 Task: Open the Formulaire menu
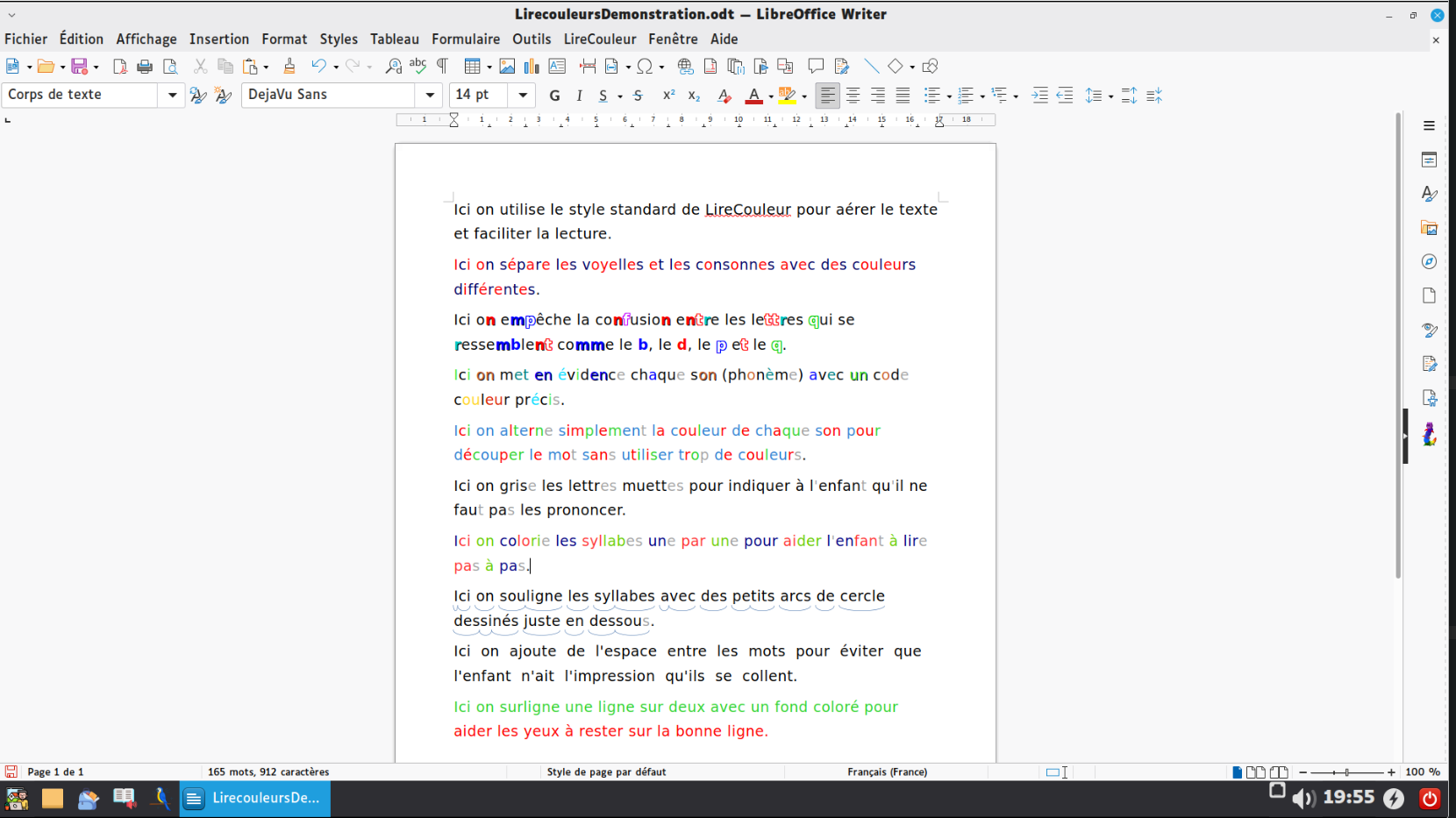[465, 39]
